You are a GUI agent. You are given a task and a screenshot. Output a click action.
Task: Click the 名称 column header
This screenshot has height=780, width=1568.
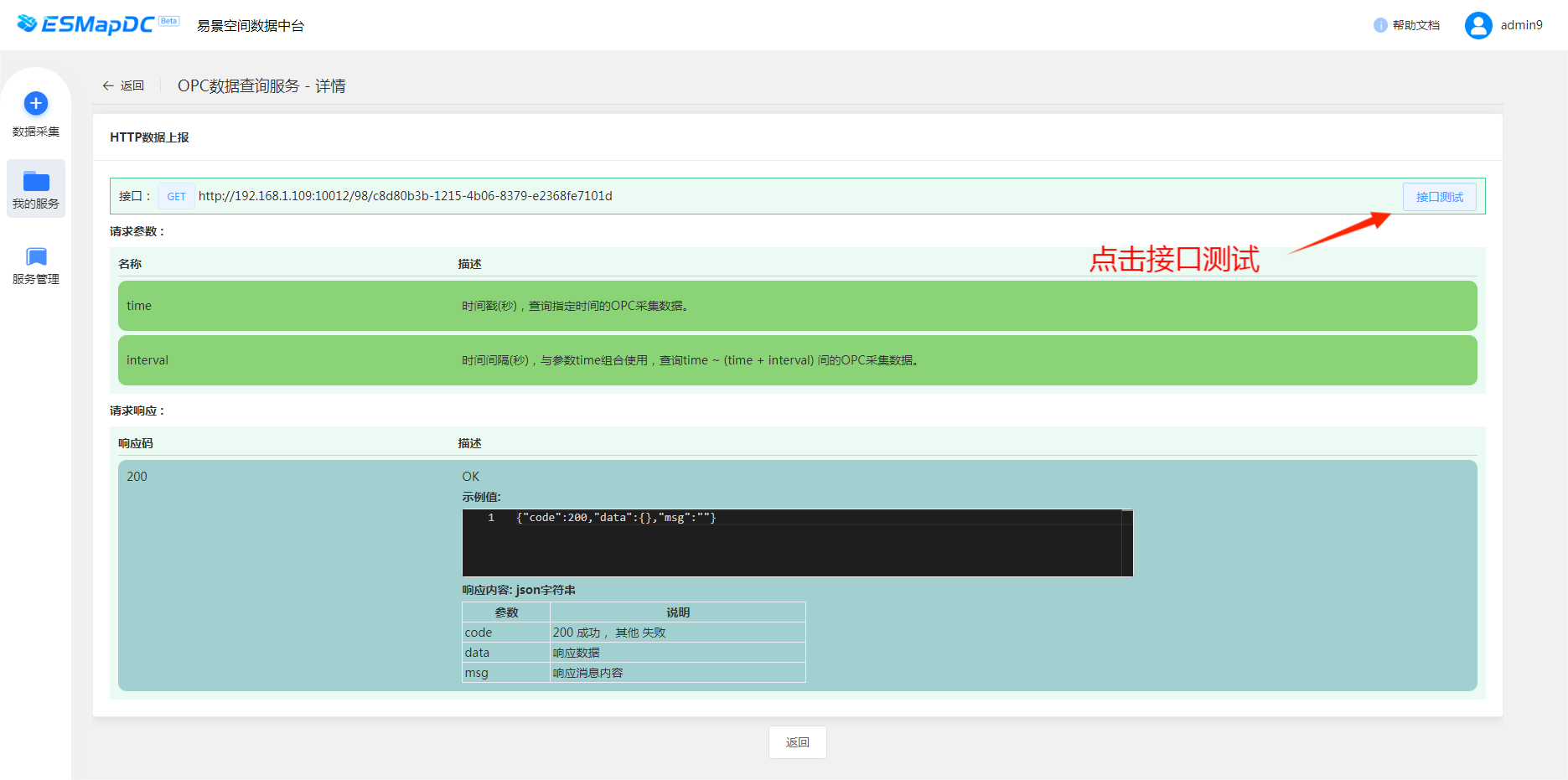pos(130,264)
